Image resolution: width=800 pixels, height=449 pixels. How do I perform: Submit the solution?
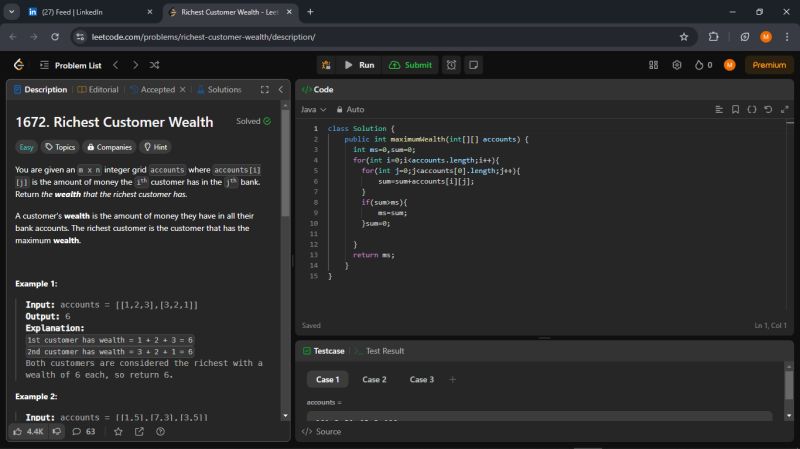[x=410, y=65]
